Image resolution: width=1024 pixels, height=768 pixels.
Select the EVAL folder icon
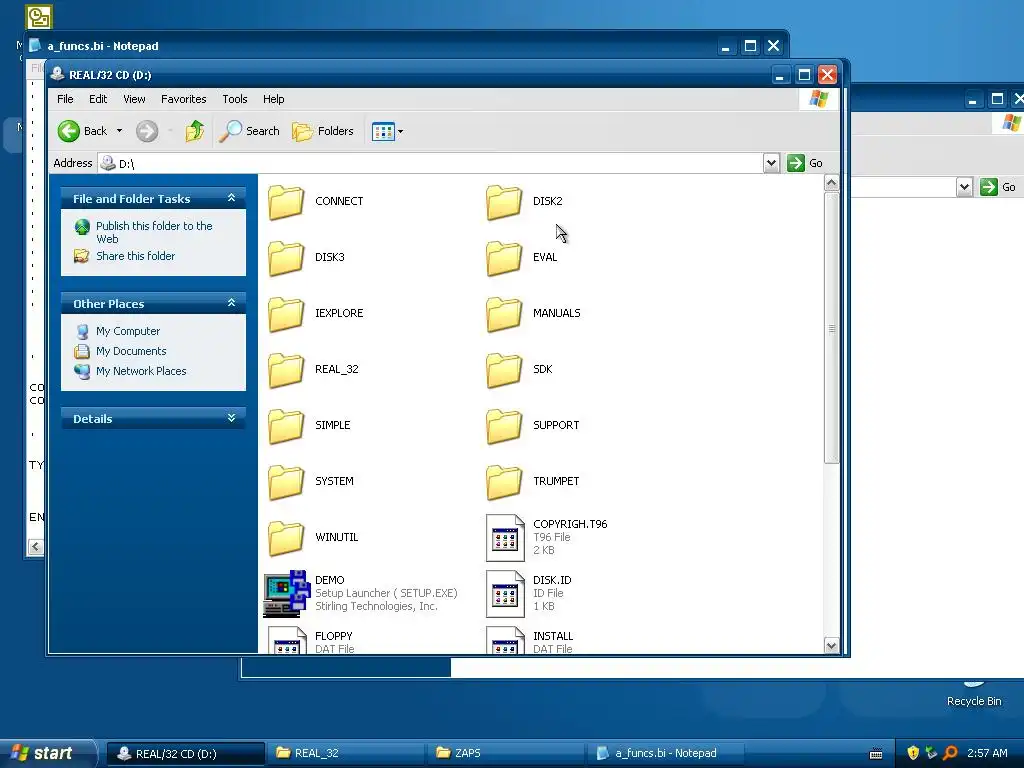click(x=504, y=258)
